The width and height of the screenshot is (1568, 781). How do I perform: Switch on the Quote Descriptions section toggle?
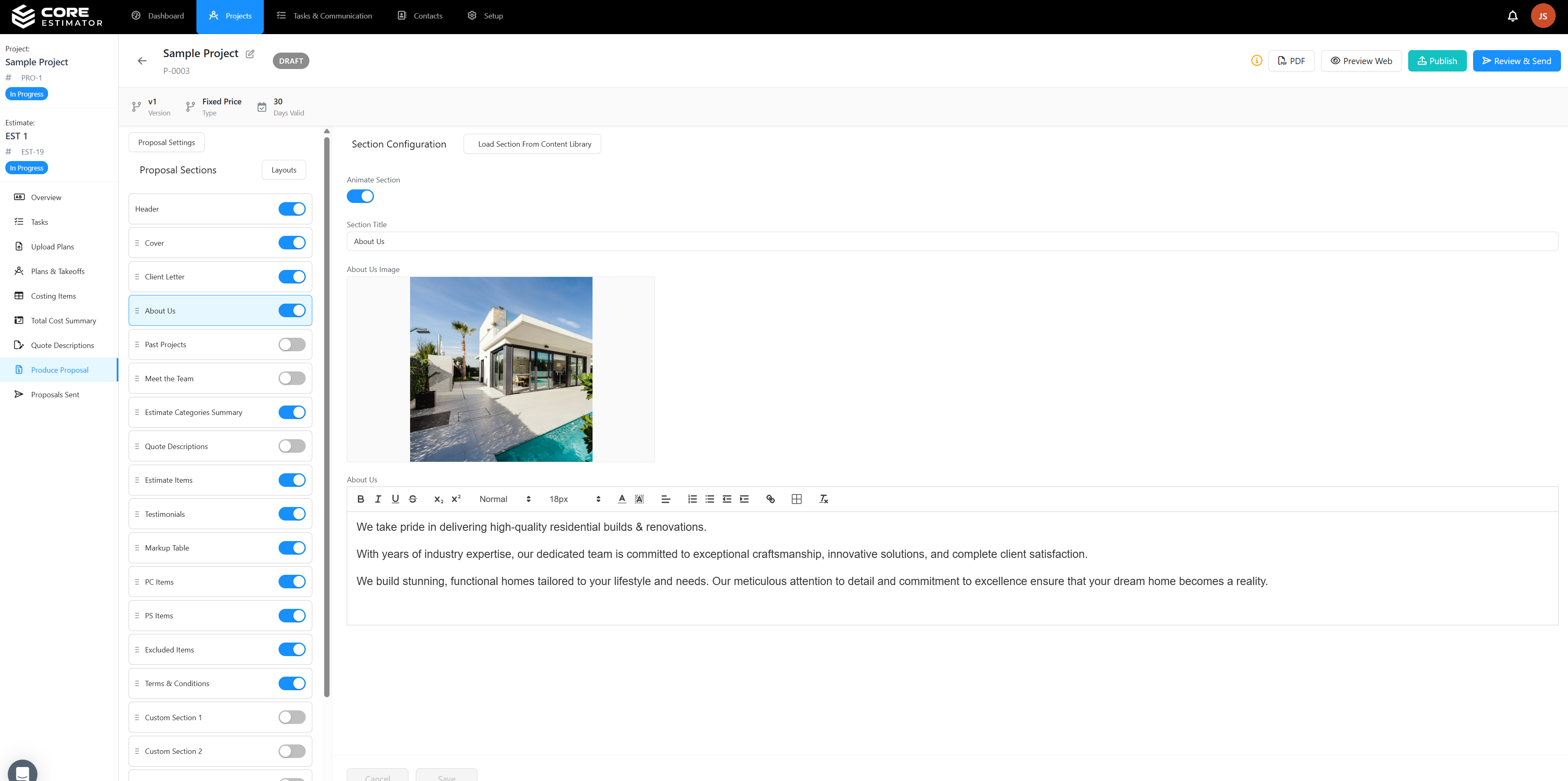coord(292,446)
